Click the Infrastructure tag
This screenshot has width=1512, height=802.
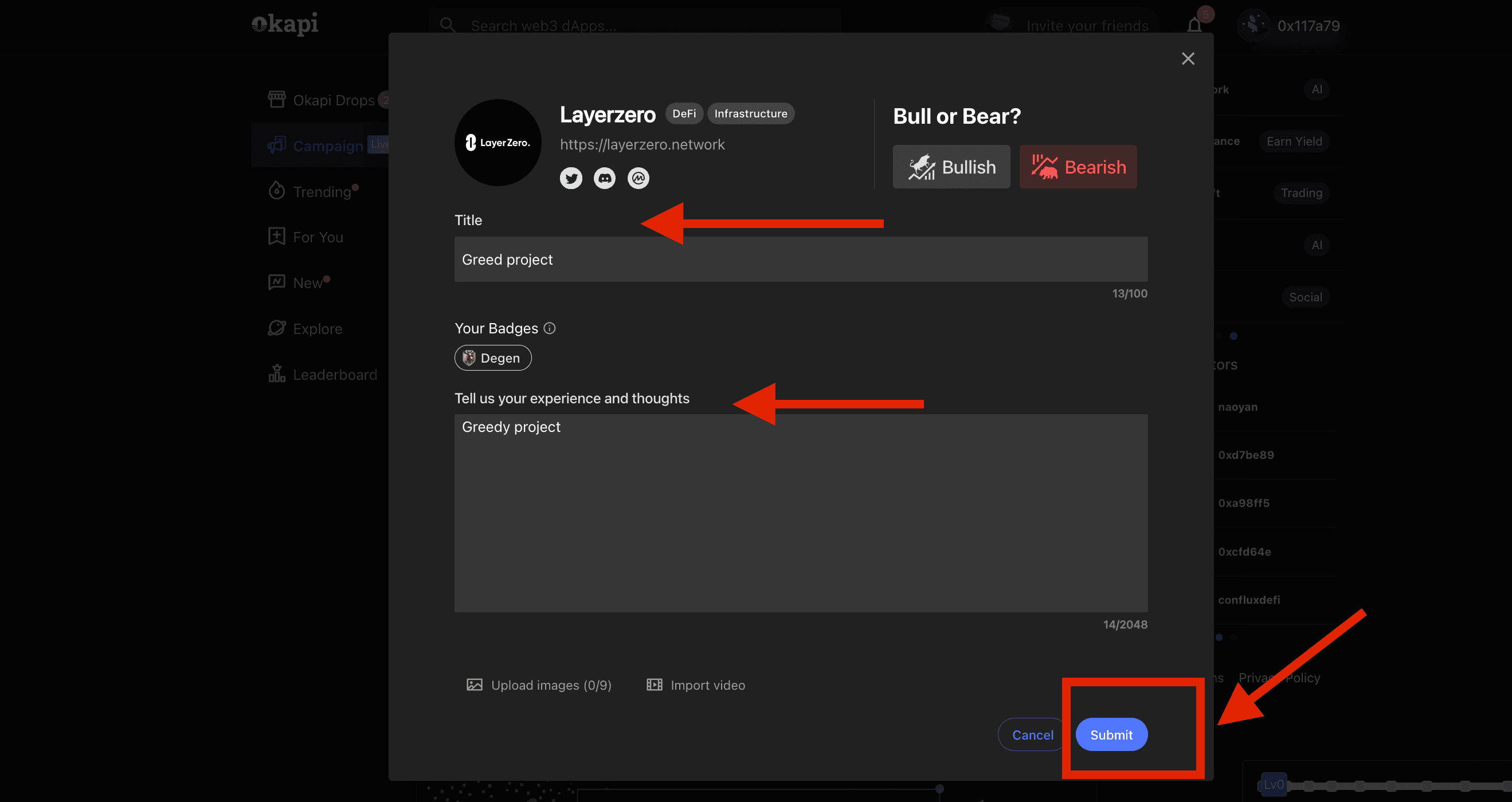[751, 113]
